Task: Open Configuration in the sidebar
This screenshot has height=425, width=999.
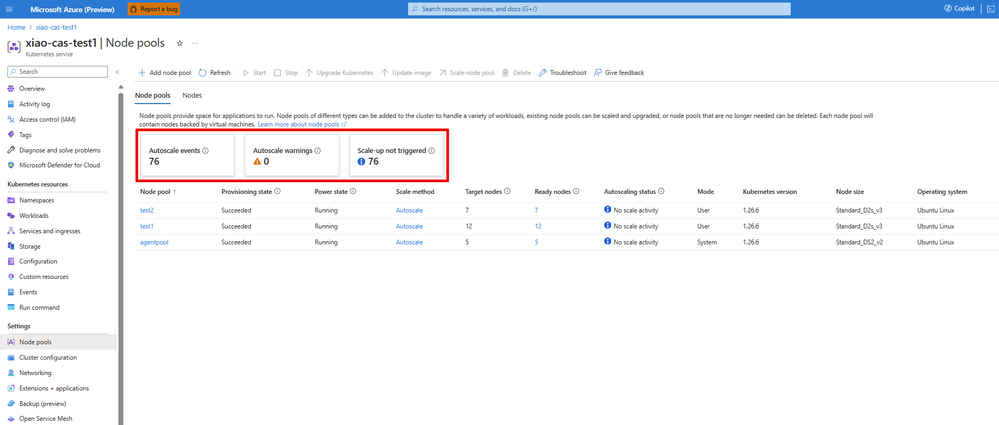Action: pyautogui.click(x=38, y=261)
